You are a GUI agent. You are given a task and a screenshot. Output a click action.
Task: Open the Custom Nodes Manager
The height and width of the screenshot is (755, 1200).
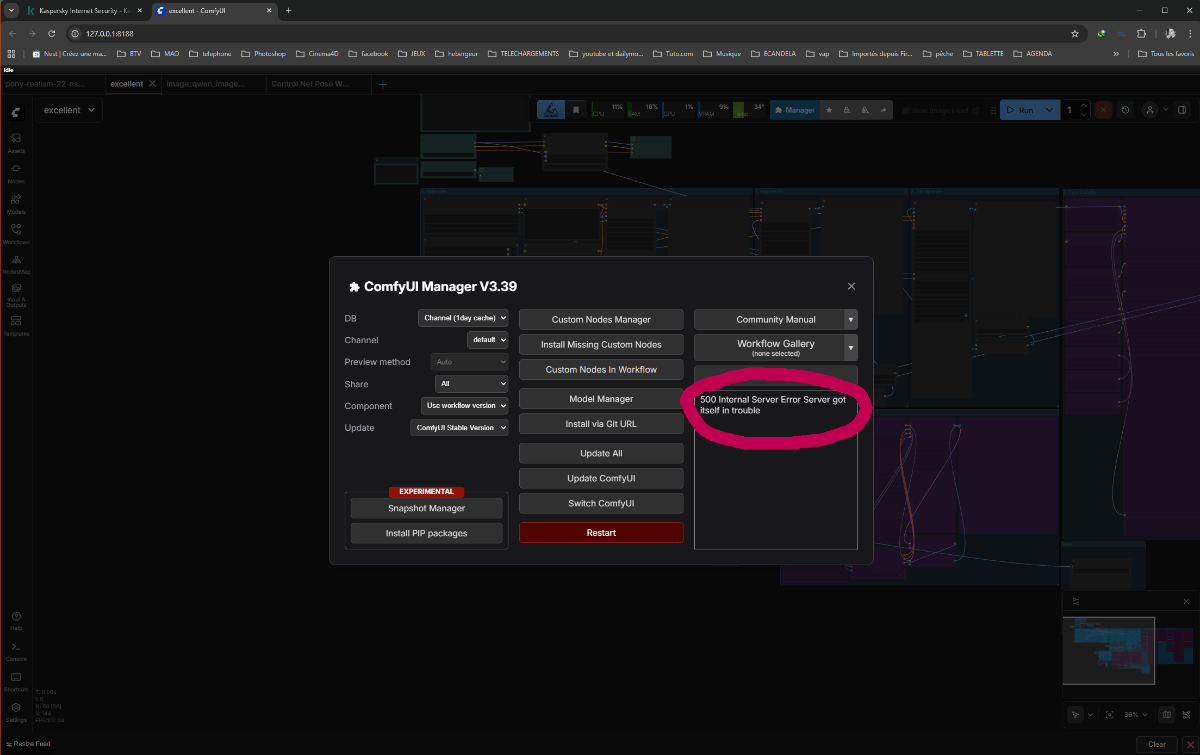click(601, 320)
